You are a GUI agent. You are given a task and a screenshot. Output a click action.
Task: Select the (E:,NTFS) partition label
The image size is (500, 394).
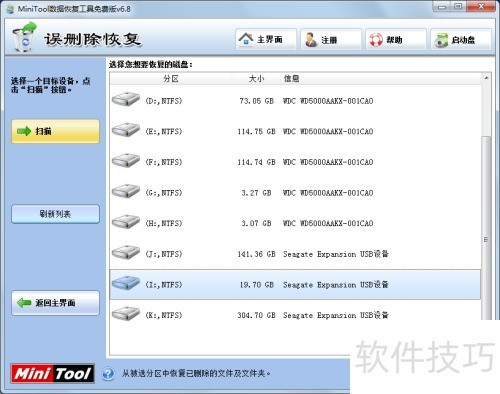pyautogui.click(x=164, y=132)
